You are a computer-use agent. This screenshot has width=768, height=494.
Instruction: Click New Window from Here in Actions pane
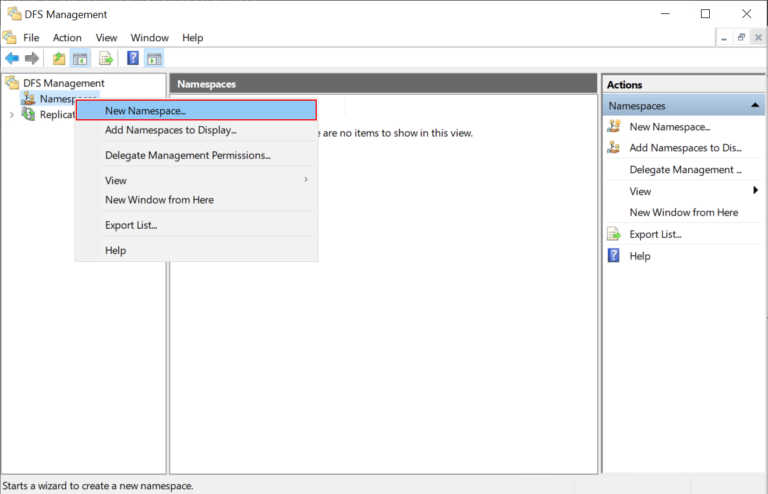(x=683, y=212)
